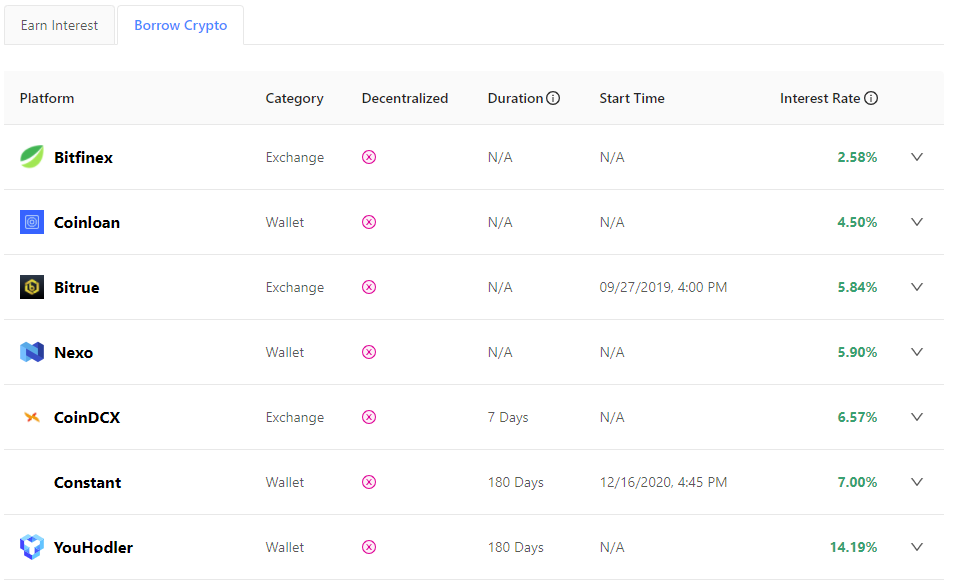
Task: Open the Interest Rate info icon
Action: (x=871, y=98)
